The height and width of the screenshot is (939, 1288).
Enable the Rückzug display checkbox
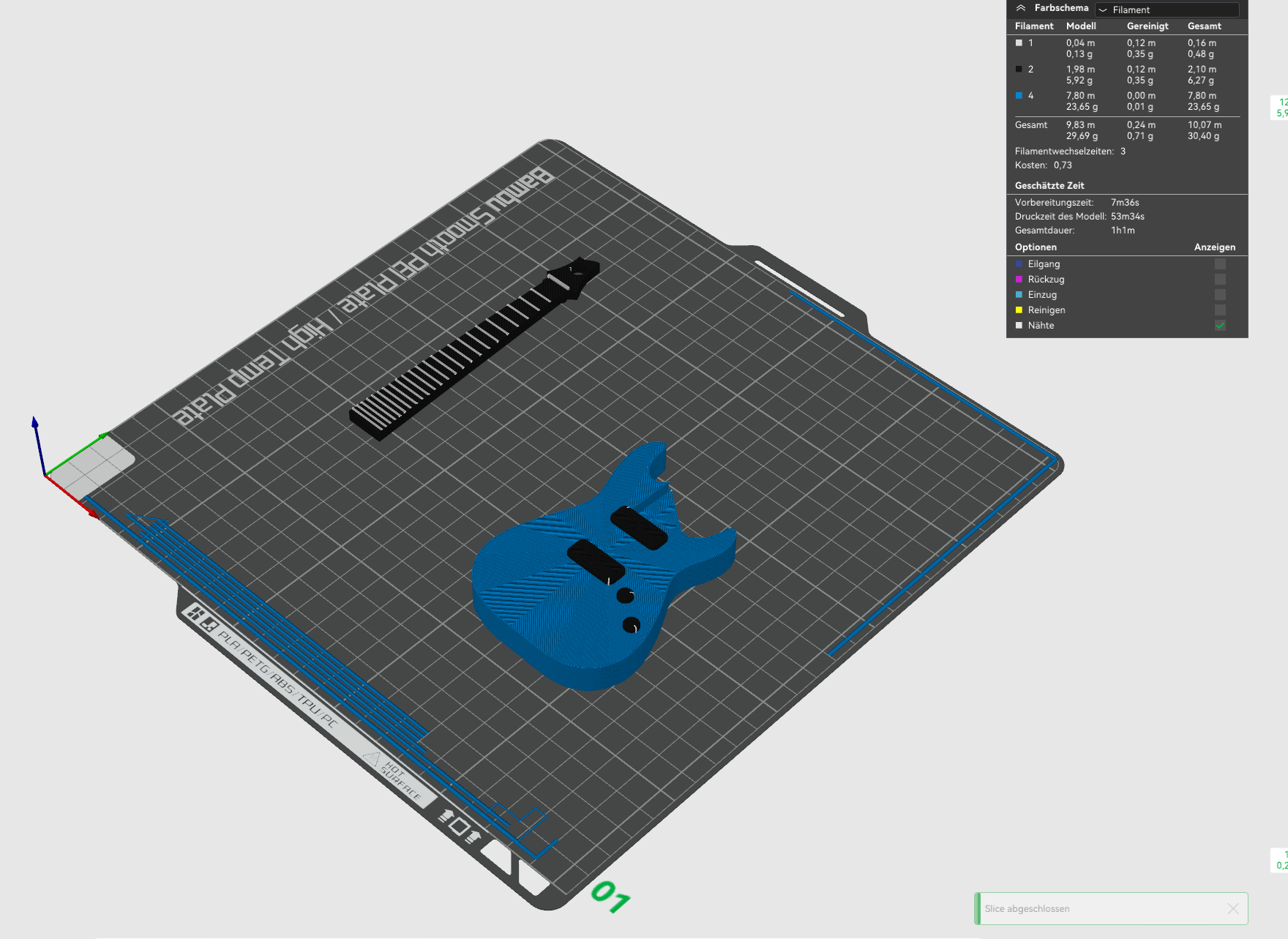1220,280
